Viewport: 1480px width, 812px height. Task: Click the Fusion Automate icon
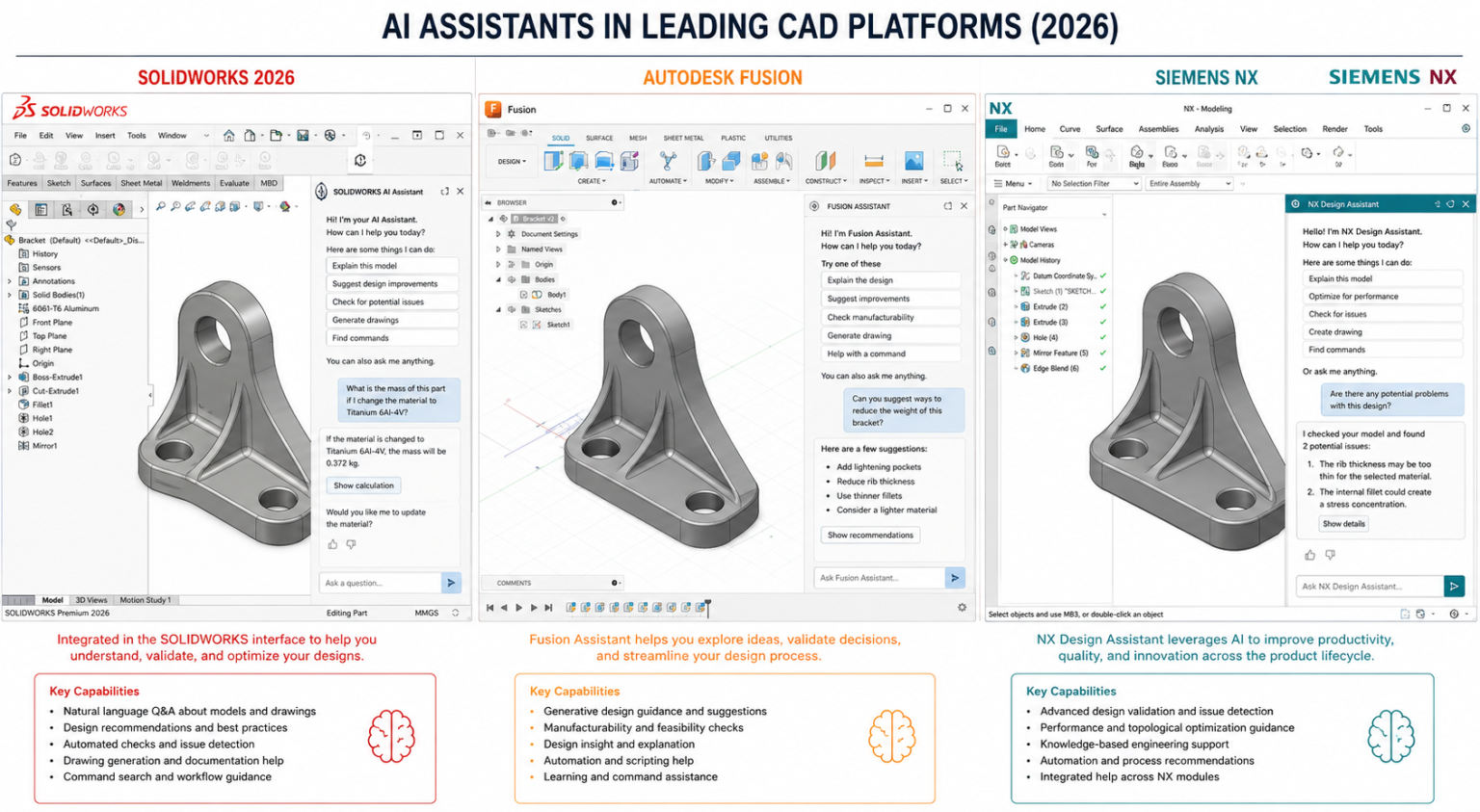tap(668, 161)
